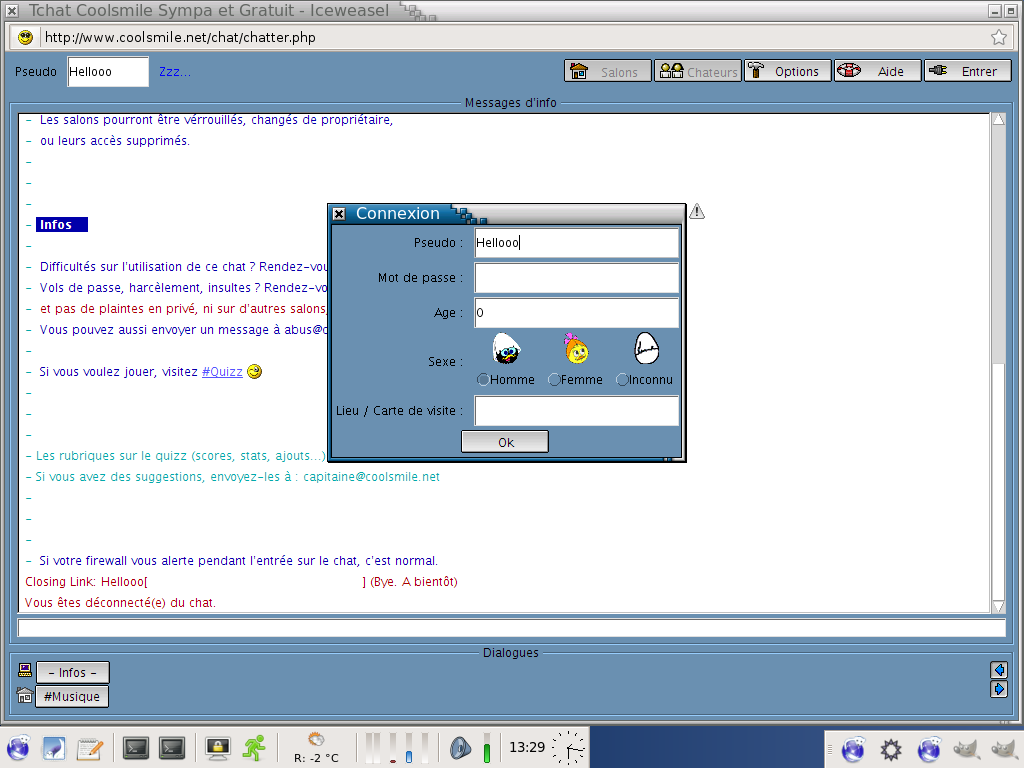Screen dimensions: 1024x768
Task: Click the chat message input line
Action: point(511,628)
